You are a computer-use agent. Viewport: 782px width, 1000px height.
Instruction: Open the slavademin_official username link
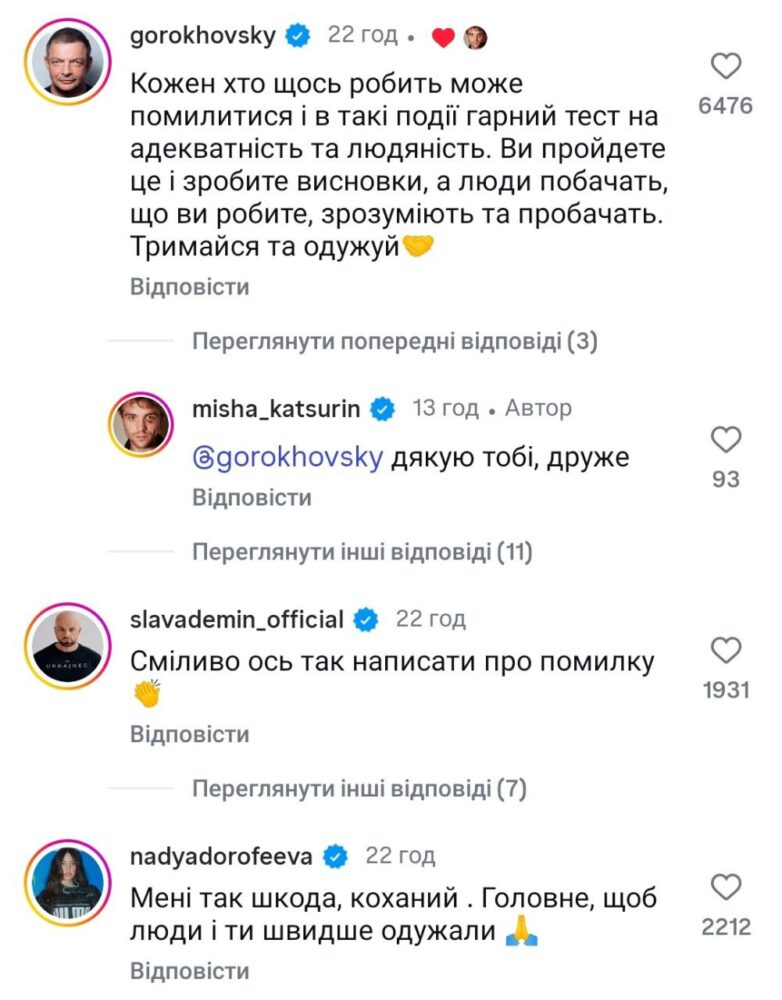[237, 620]
